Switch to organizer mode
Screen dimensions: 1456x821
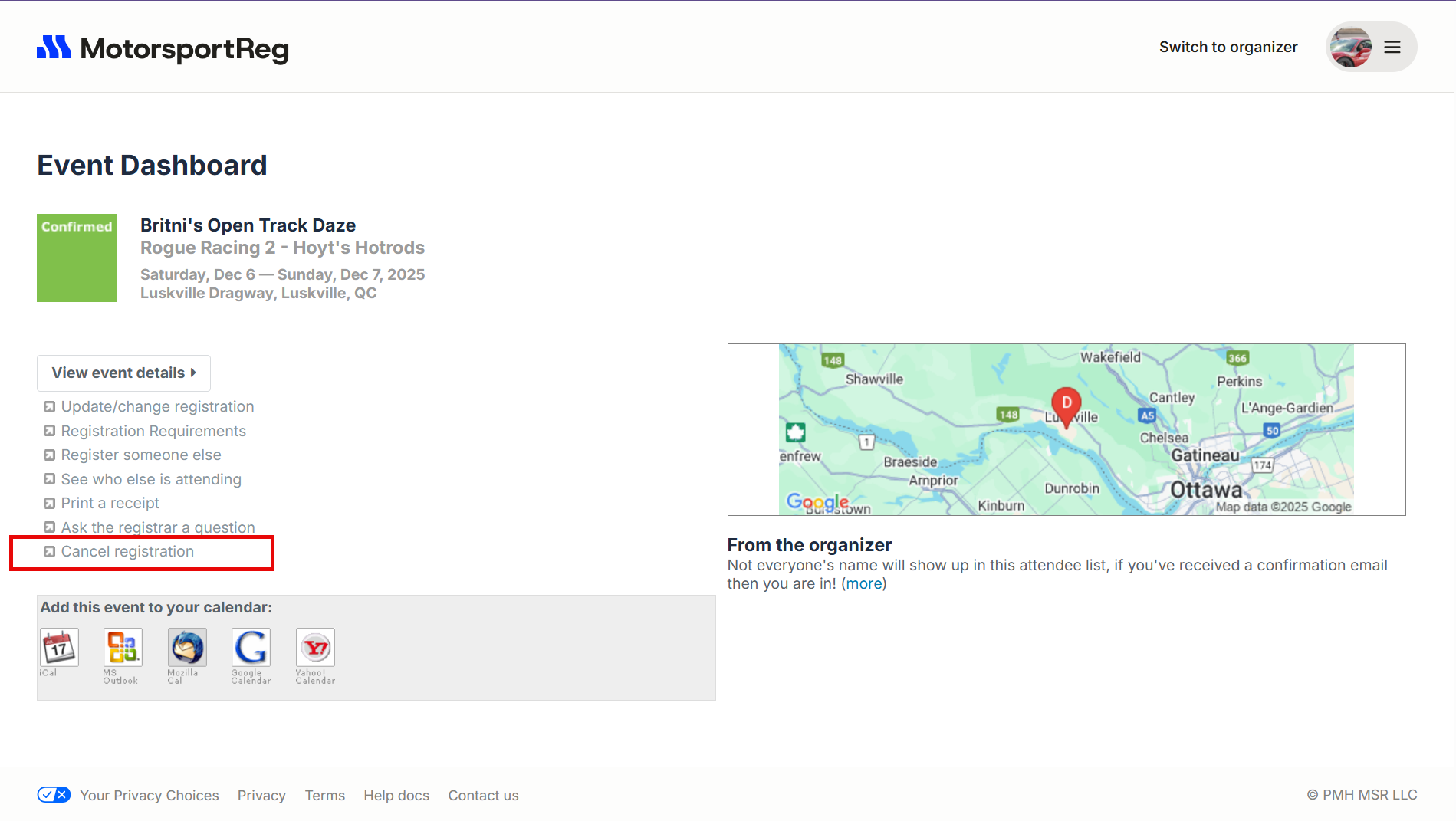tap(1228, 47)
